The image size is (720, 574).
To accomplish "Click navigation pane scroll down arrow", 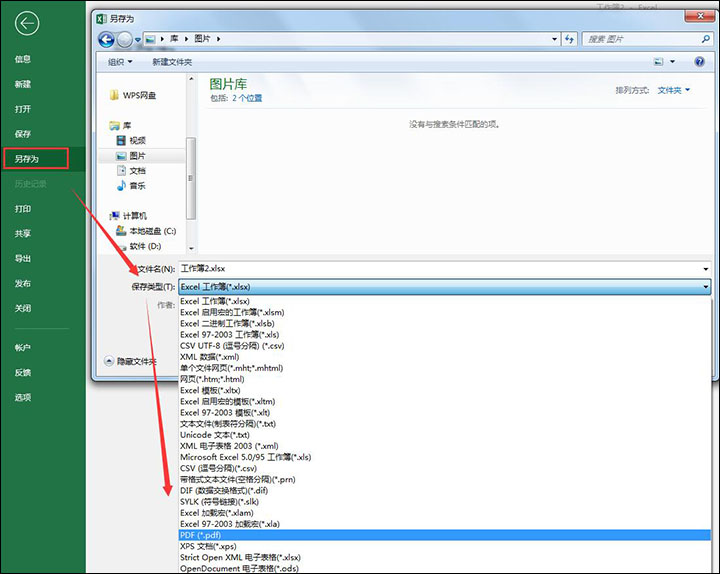I will pos(191,248).
